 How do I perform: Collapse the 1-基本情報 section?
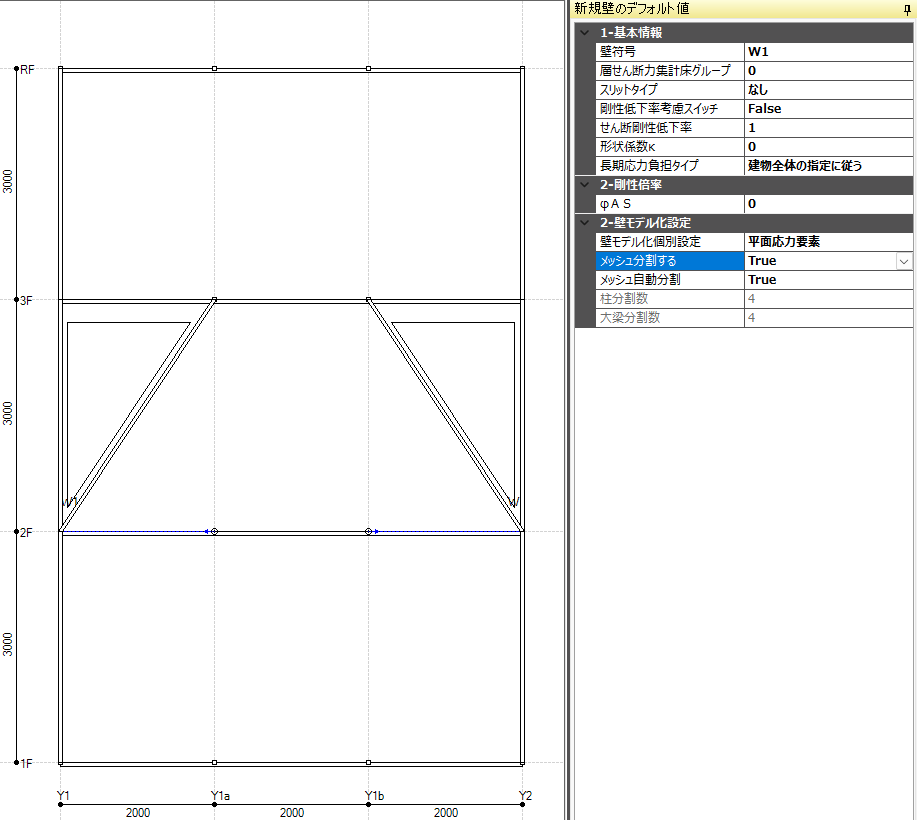tap(585, 33)
